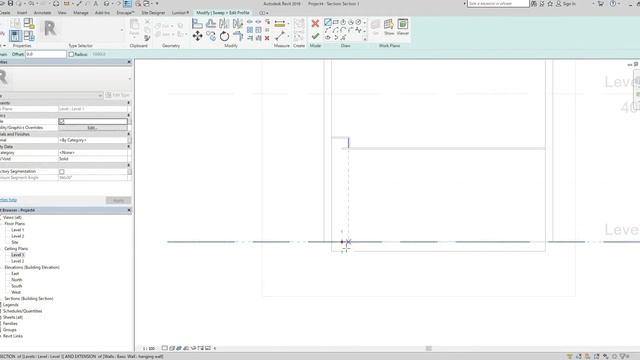This screenshot has width=640, height=360.
Task: Click the Match Type Properties brush icon
Action: click(x=147, y=38)
